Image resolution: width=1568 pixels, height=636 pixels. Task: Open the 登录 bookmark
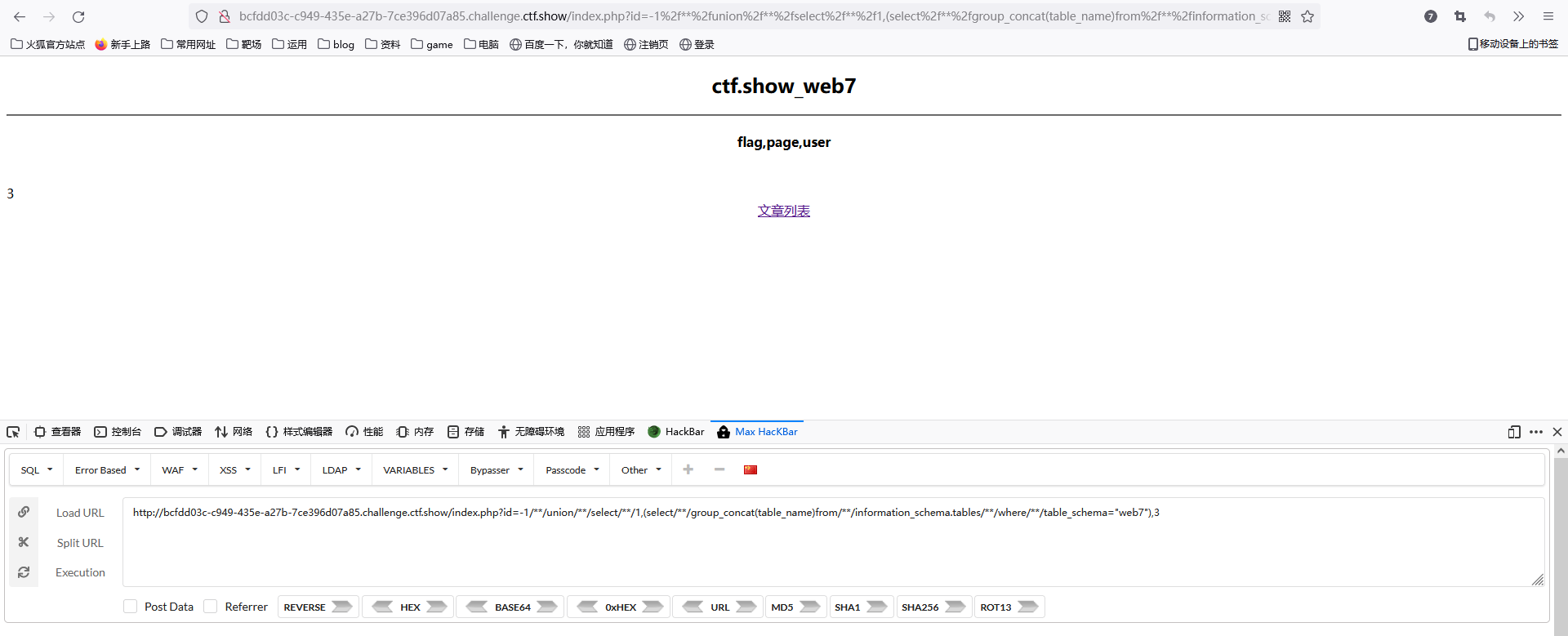click(x=697, y=44)
